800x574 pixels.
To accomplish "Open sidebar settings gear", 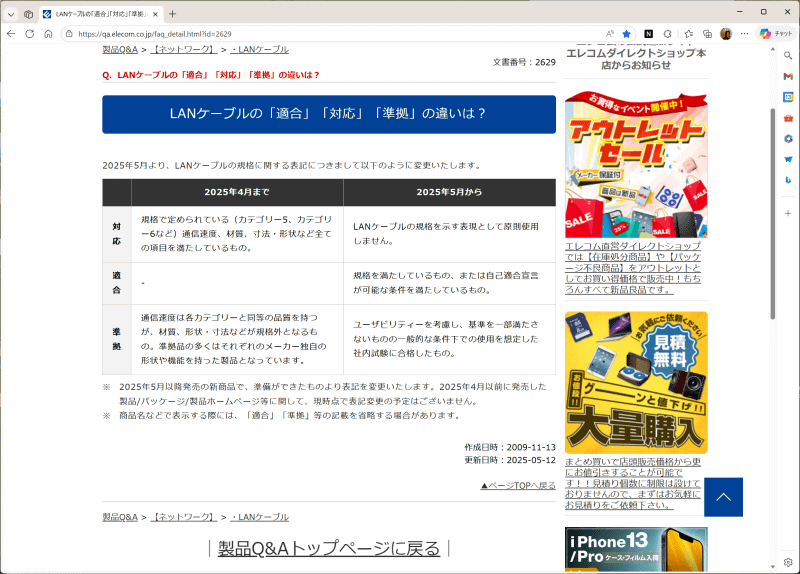I will (788, 562).
